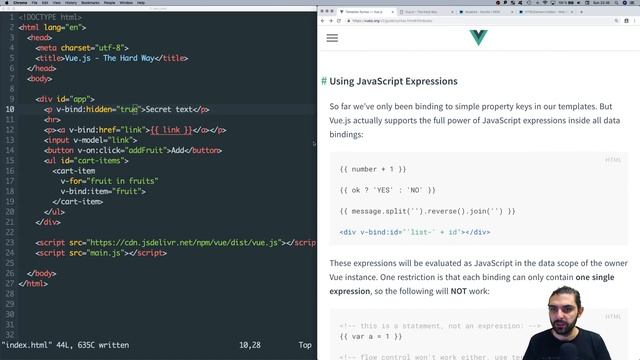640x360 pixels.
Task: Open the View menu
Action: tap(57, 2)
